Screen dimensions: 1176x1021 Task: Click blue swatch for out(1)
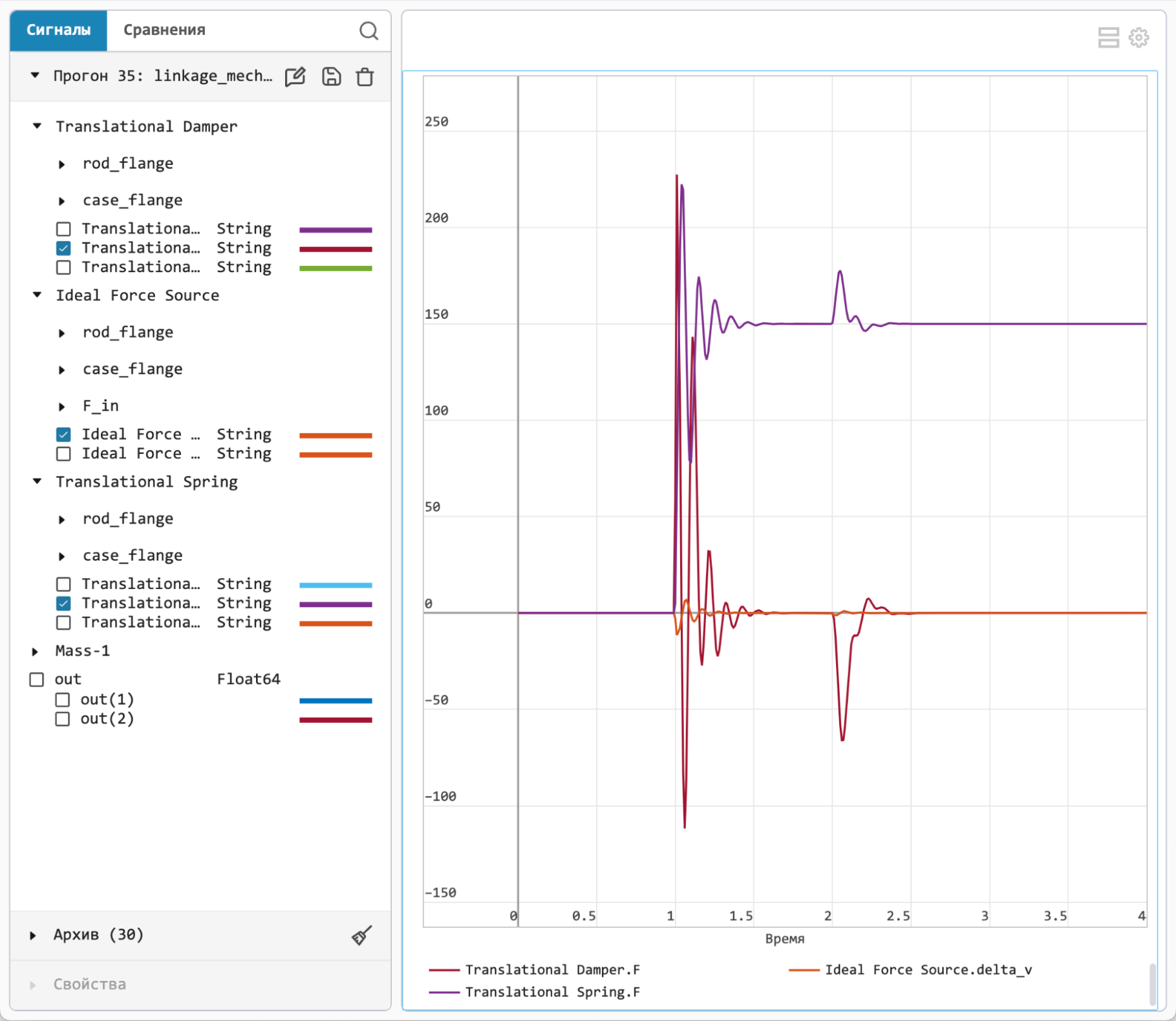[336, 700]
